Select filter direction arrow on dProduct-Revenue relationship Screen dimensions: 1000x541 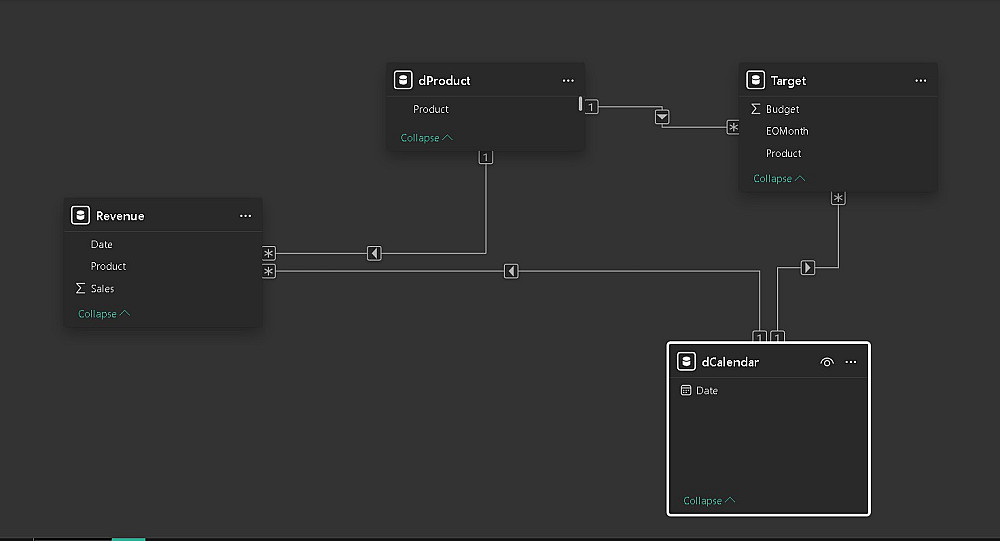[x=374, y=253]
